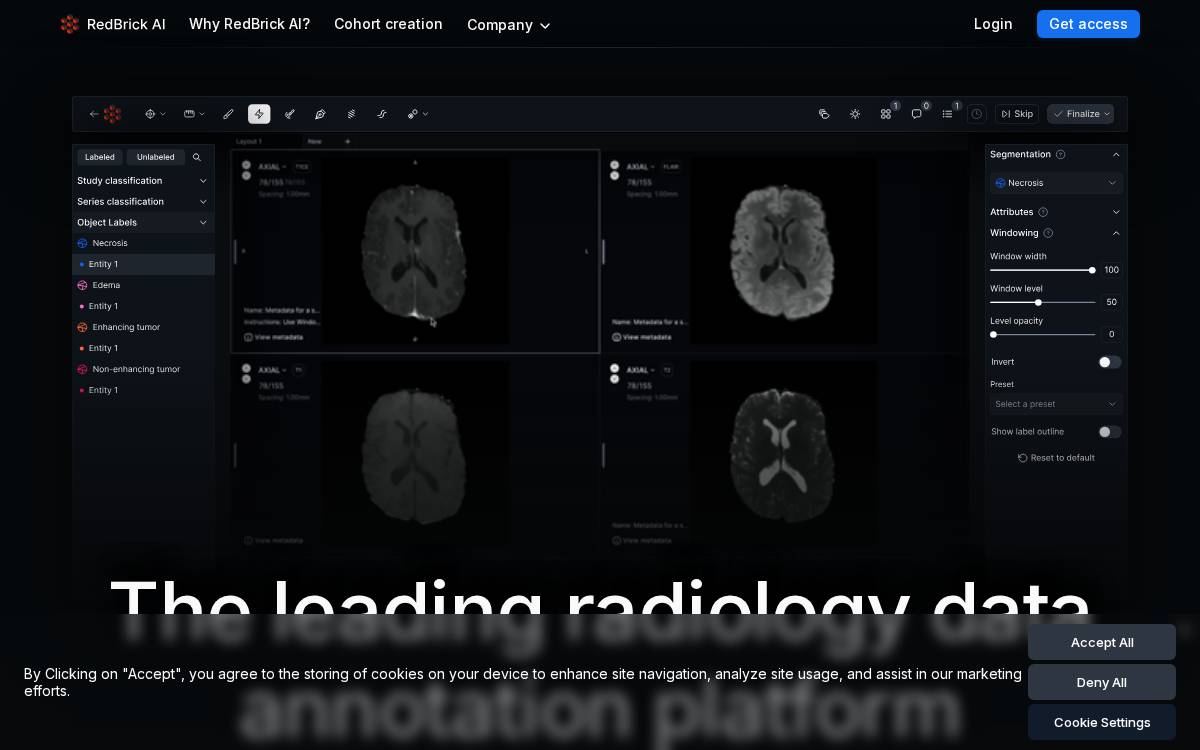Screen dimensions: 1200x750
Task: Expand the Series classification section
Action: click(x=143, y=202)
